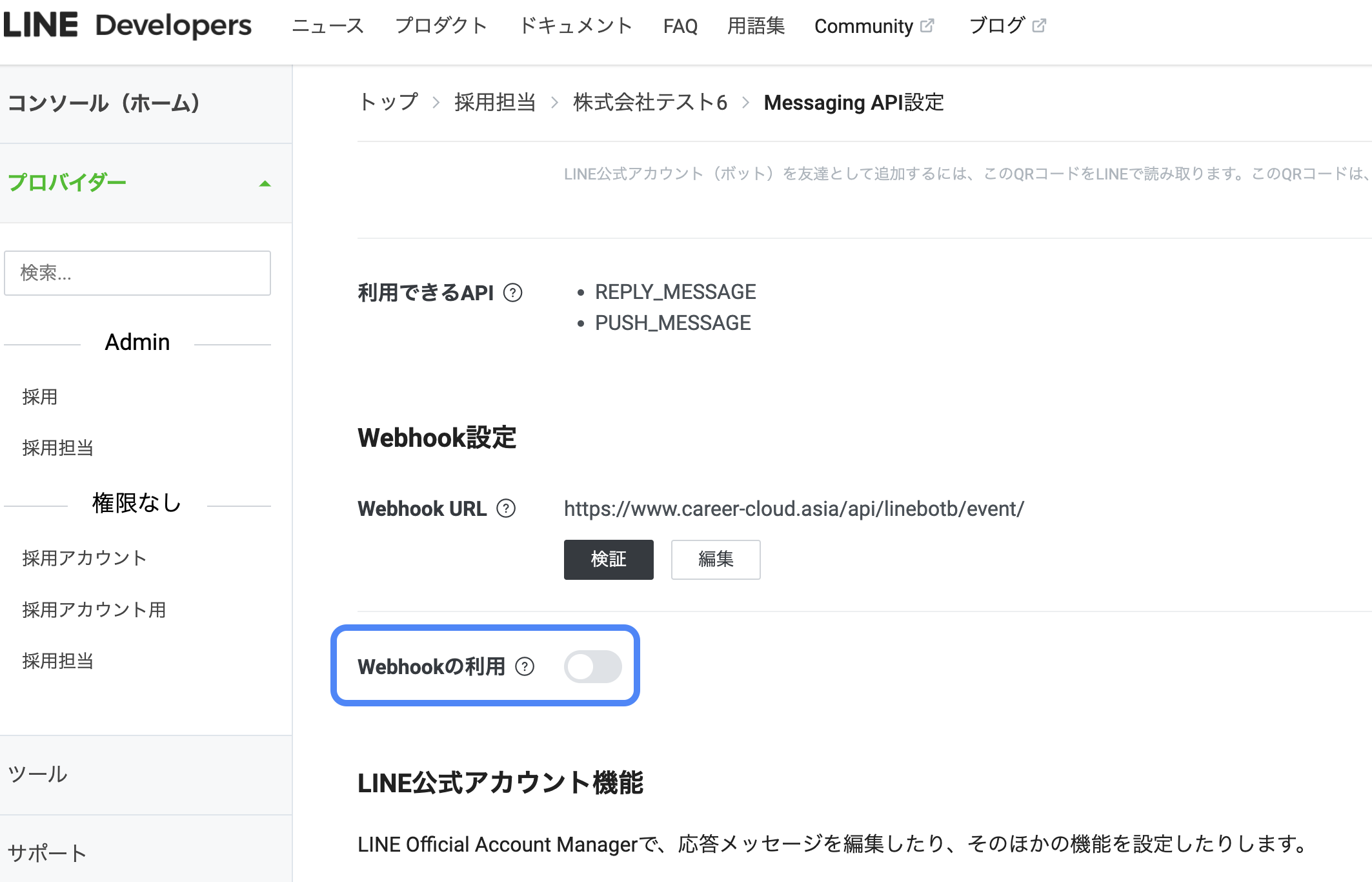Select the 採用アカウント provider
Screen dimensions: 1372x882
coord(85,558)
